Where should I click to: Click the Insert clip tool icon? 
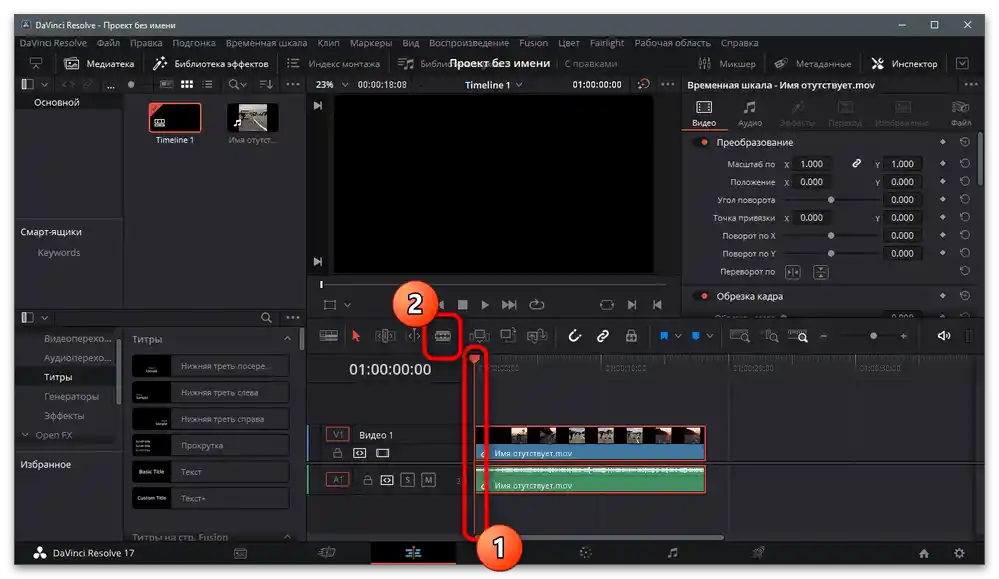(x=479, y=336)
